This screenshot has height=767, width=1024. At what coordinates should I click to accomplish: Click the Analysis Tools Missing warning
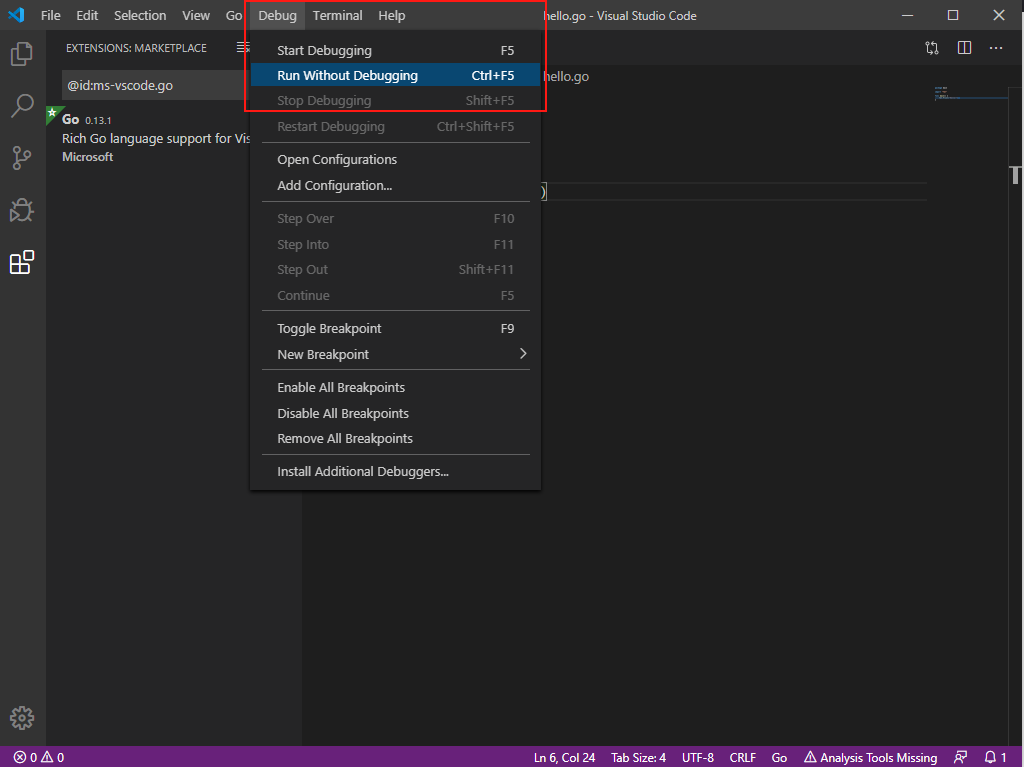pyautogui.click(x=871, y=757)
